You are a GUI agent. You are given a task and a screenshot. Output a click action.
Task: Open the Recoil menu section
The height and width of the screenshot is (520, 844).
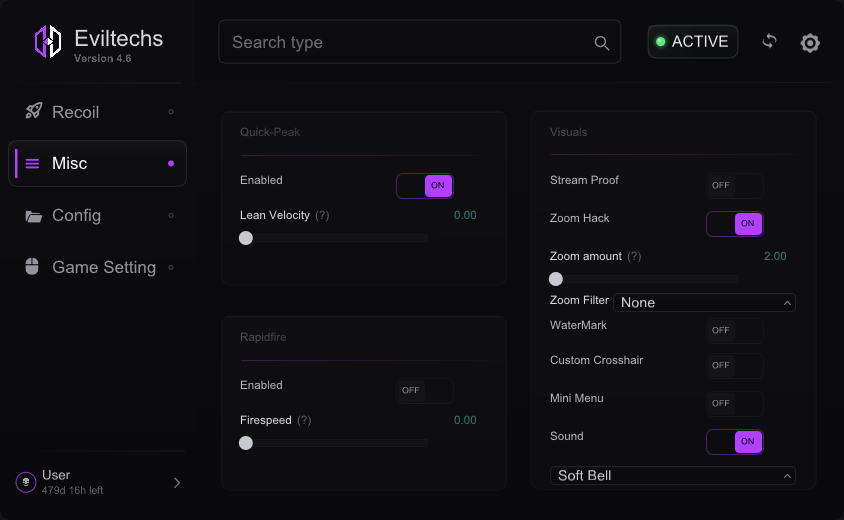[x=97, y=112]
